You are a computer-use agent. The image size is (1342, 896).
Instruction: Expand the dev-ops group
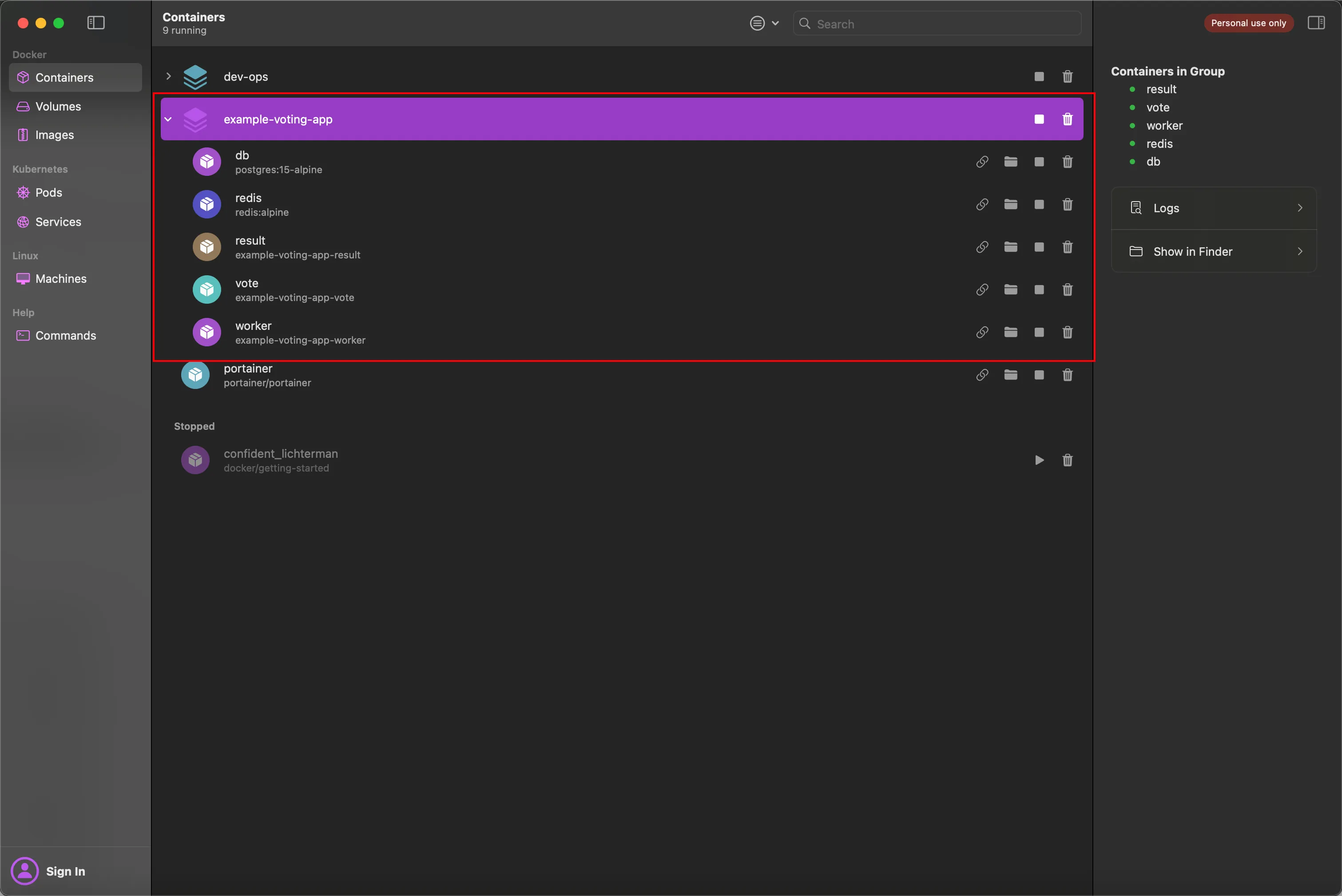click(x=168, y=76)
